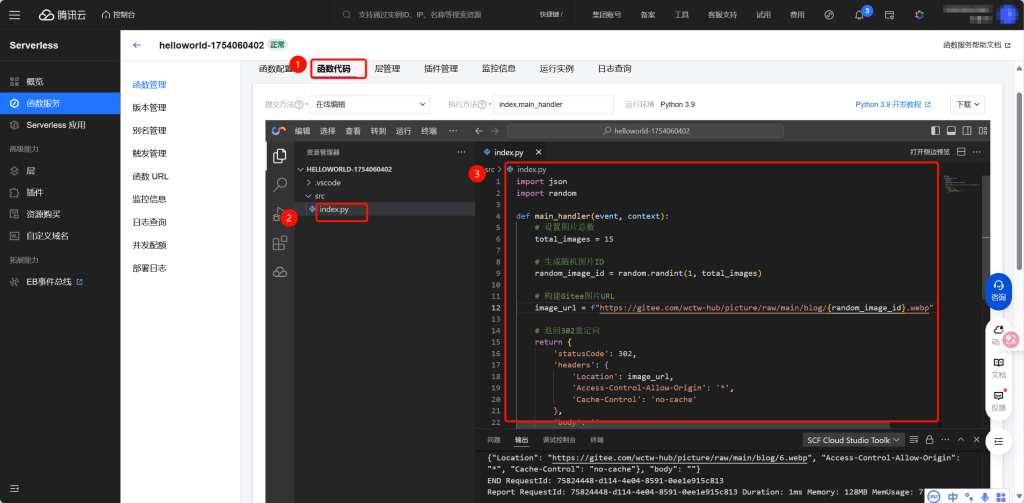Screen dimensions: 1024x503
Task: Click the split editor icon beside 打开侧边预览
Action: coord(961,152)
